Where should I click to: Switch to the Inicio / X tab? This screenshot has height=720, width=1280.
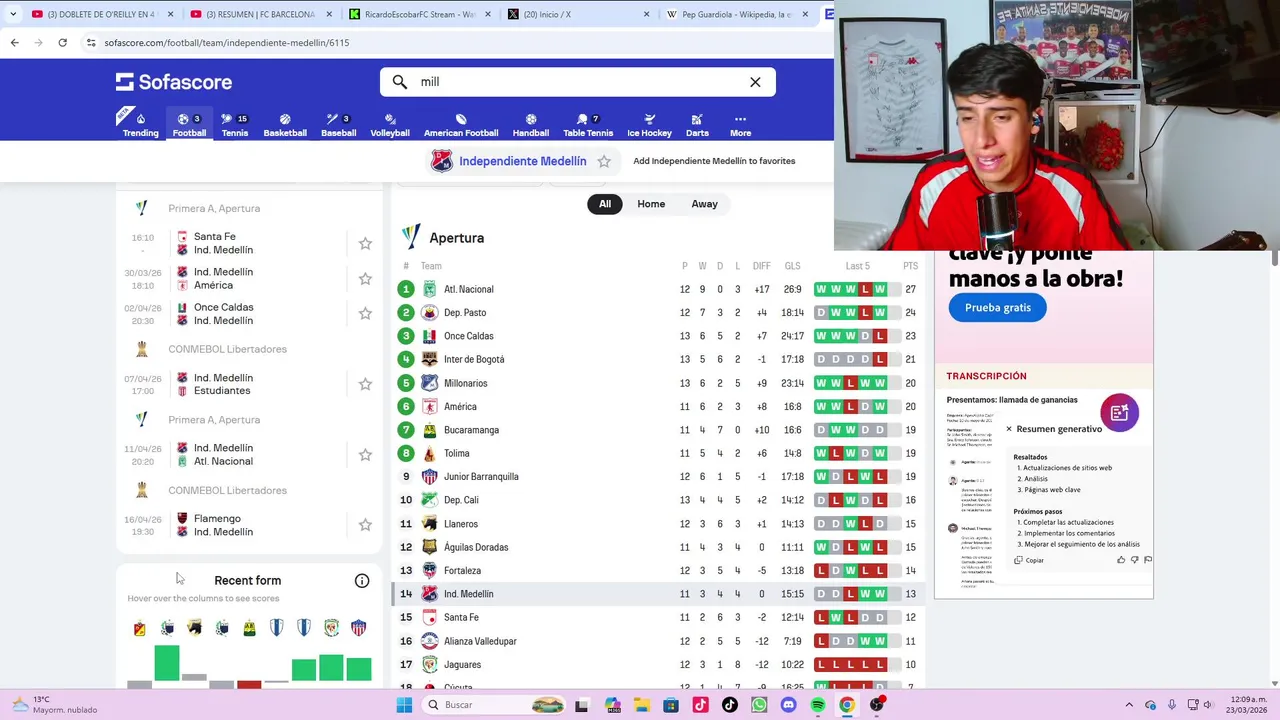pos(577,14)
